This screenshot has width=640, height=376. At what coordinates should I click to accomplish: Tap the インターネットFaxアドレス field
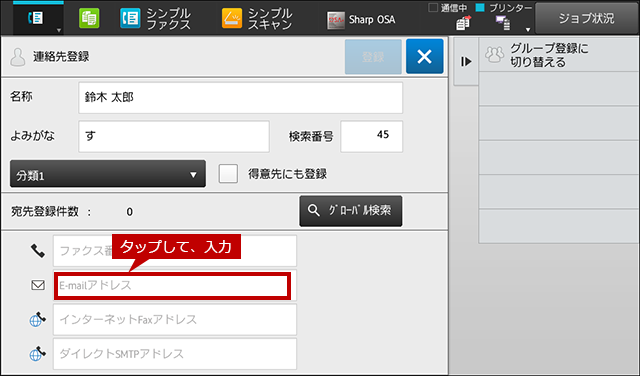point(175,320)
